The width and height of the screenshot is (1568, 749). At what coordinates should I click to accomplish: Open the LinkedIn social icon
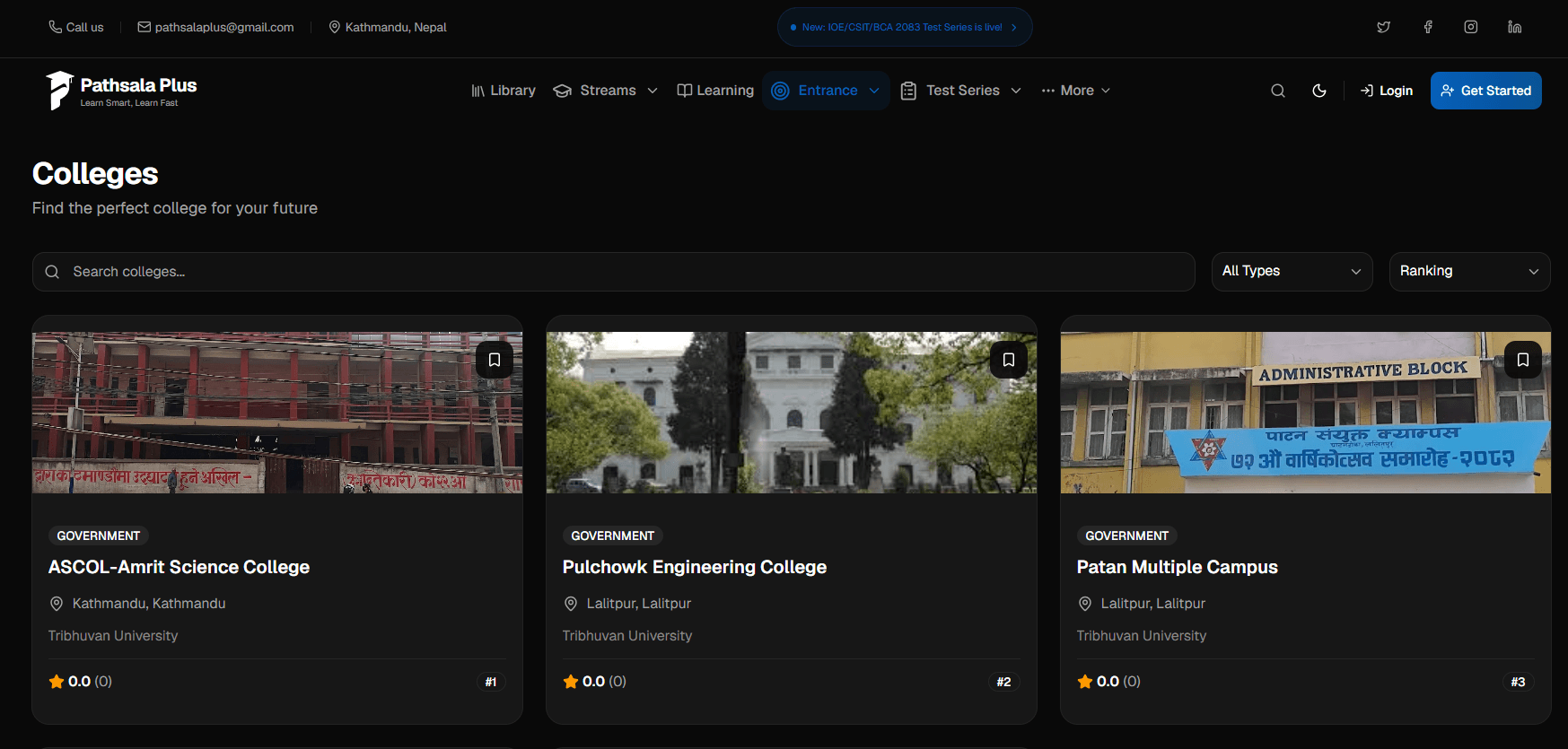[1514, 27]
